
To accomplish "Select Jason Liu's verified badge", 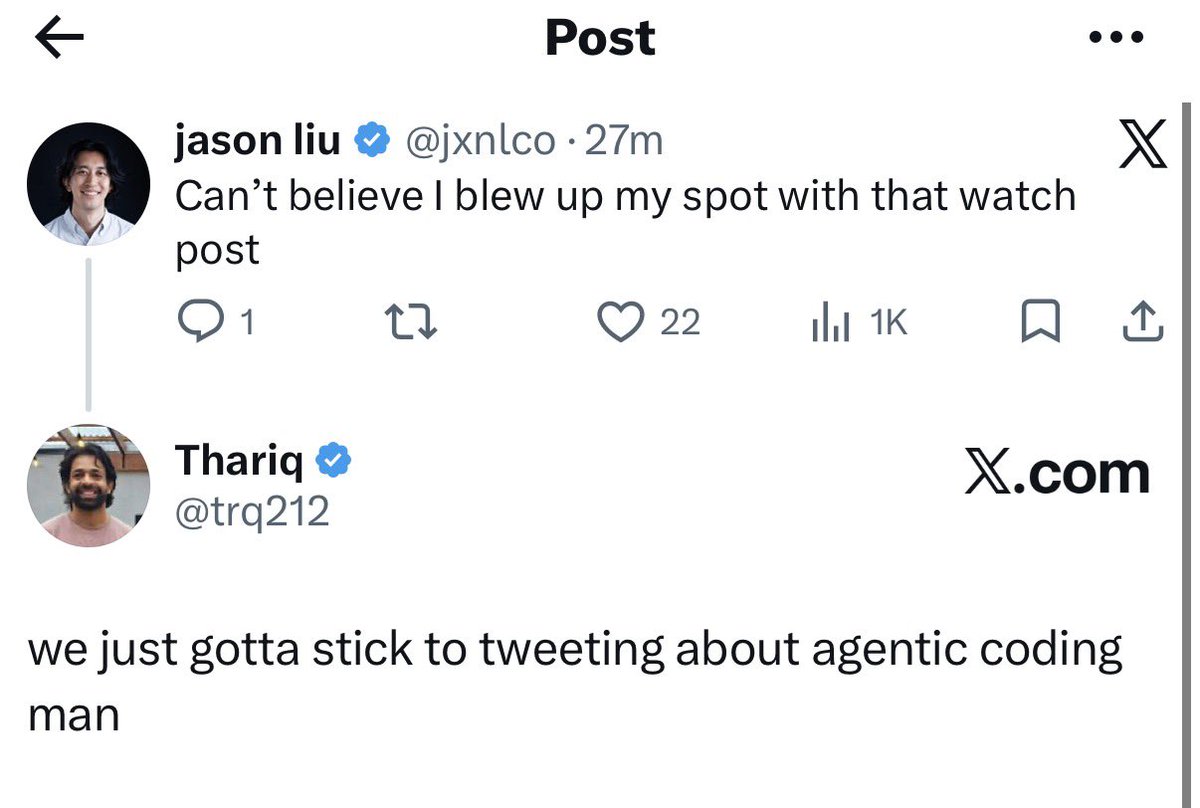I will [x=370, y=140].
